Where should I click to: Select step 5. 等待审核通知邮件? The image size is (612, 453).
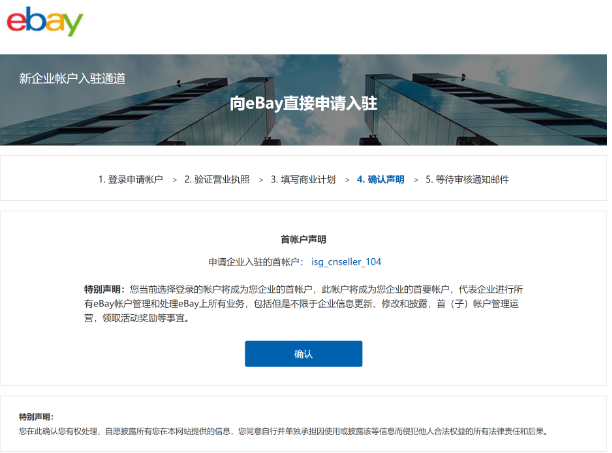[467, 179]
